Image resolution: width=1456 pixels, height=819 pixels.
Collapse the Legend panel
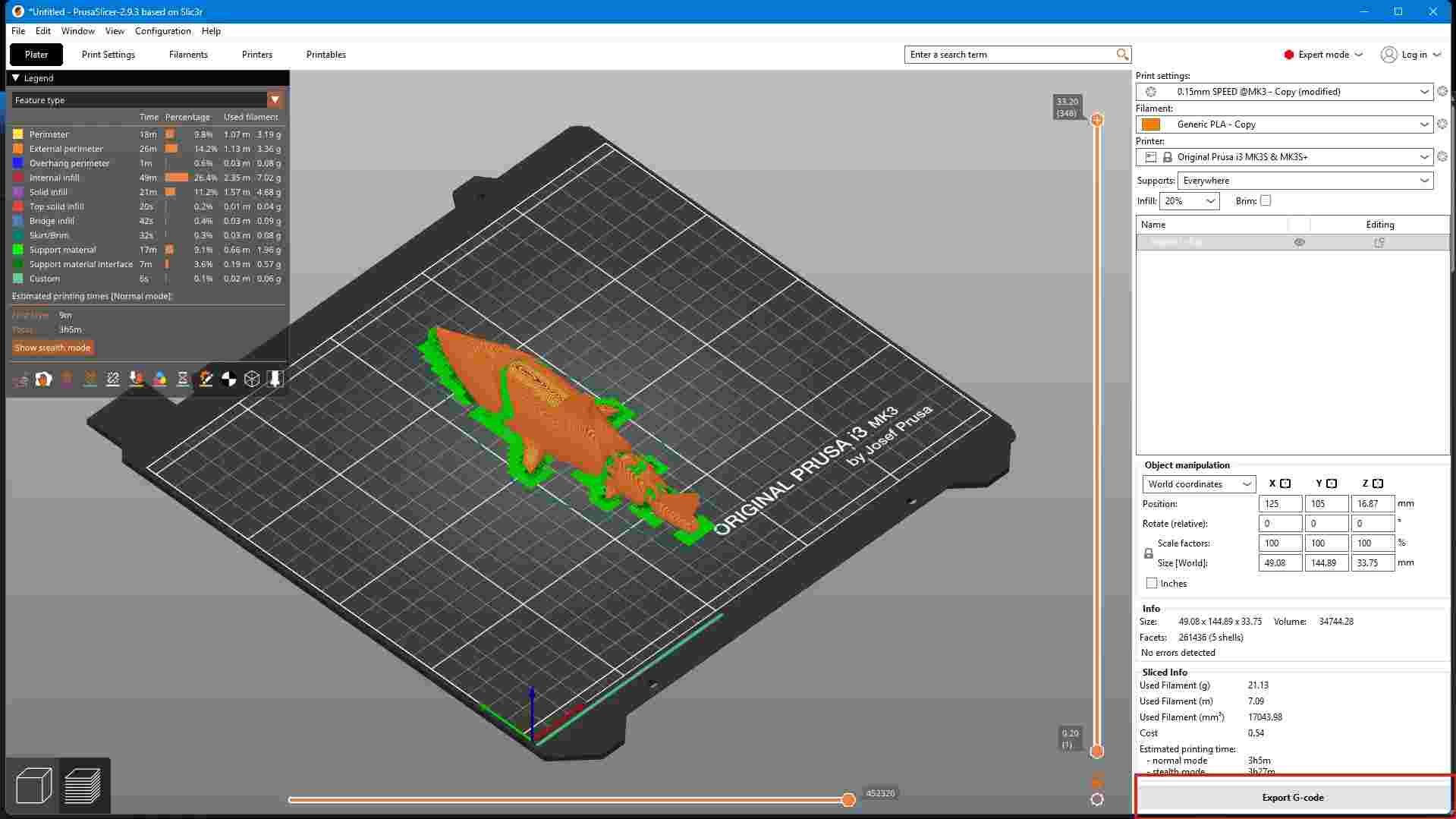pos(15,78)
